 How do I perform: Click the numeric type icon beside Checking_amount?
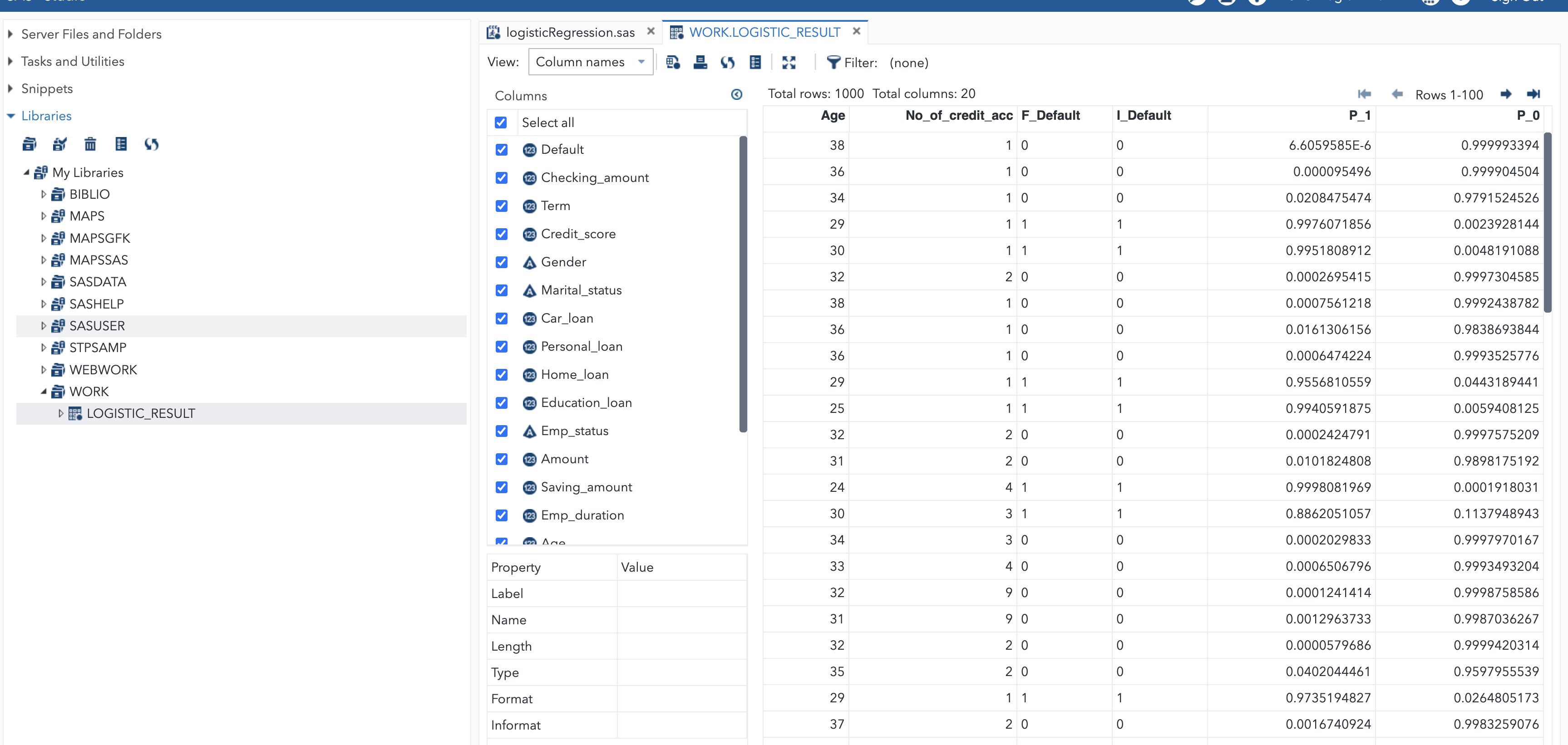(530, 177)
